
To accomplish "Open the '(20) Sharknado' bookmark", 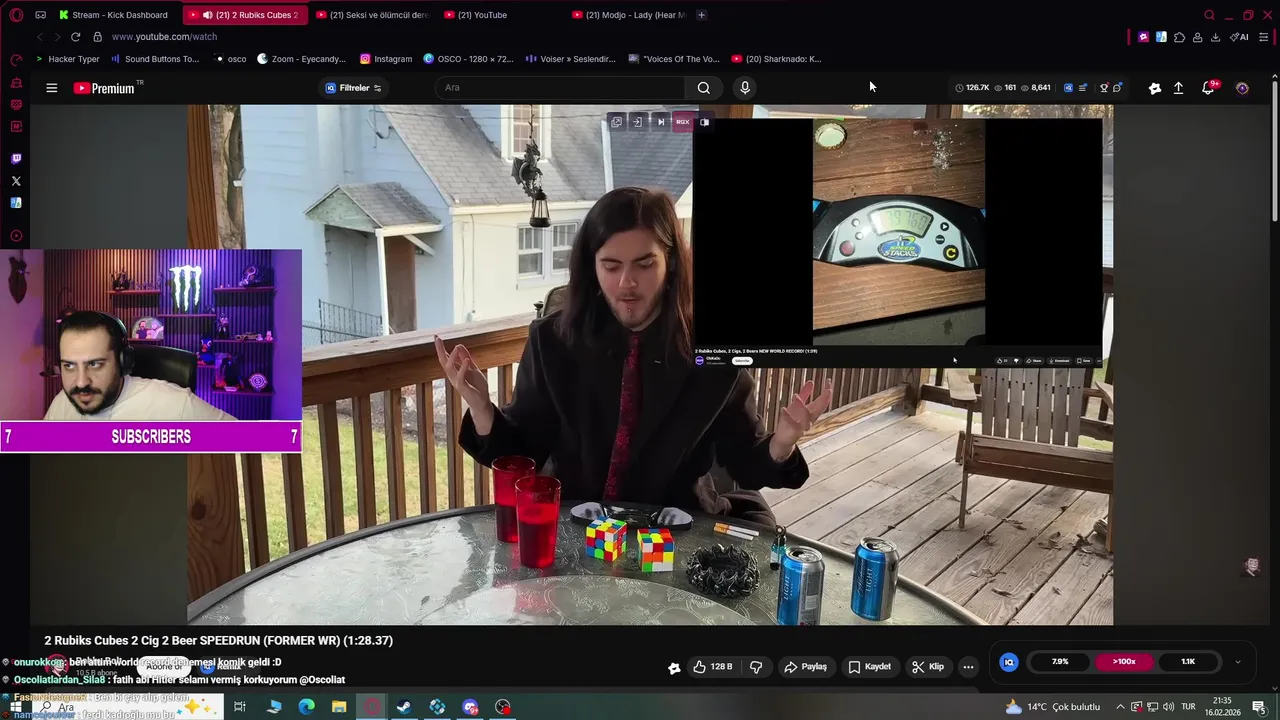I will [x=776, y=59].
